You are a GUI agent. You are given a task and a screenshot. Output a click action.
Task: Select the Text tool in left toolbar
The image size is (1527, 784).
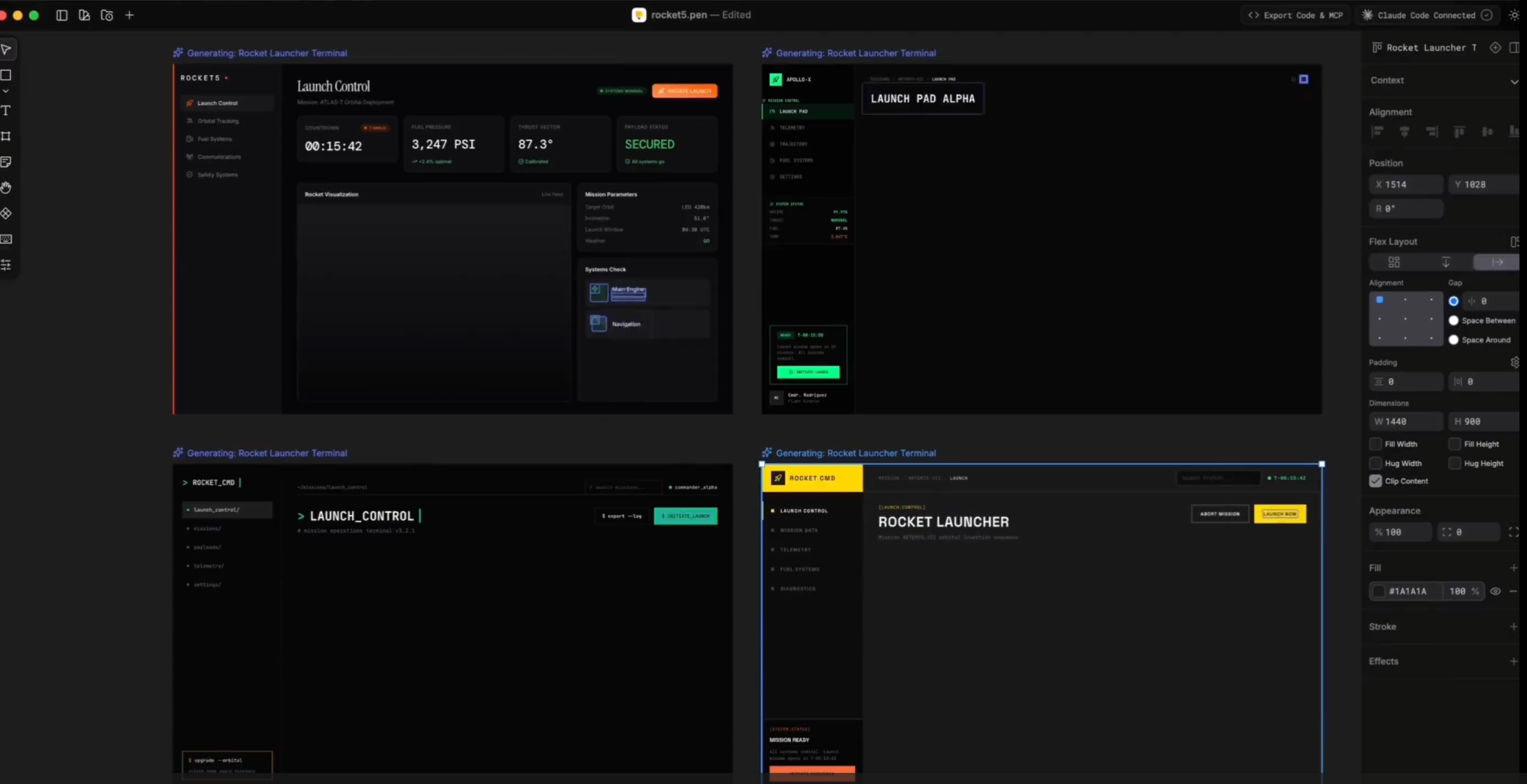point(6,111)
